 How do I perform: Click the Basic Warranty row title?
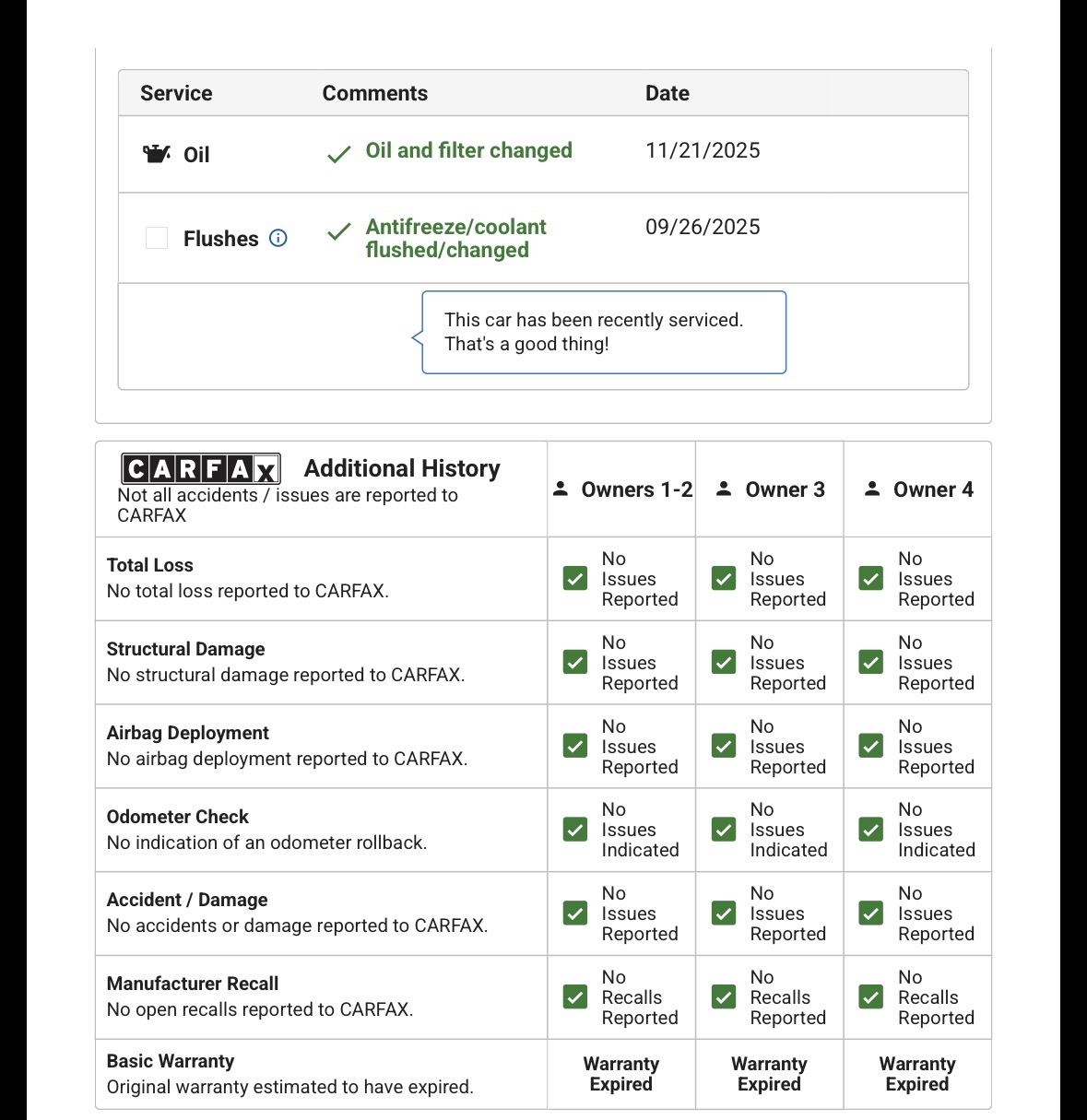click(x=171, y=1061)
